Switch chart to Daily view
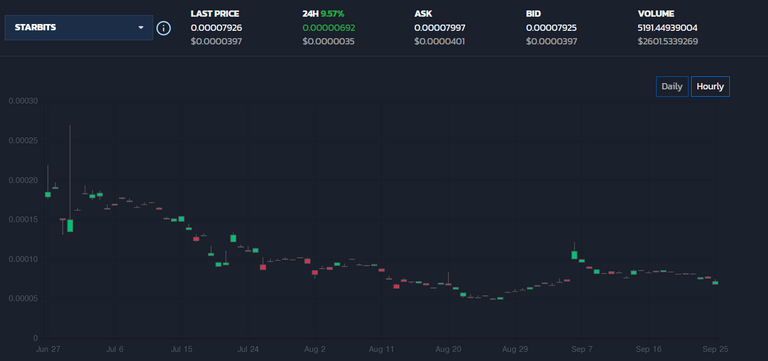Image resolution: width=768 pixels, height=361 pixels. point(672,87)
